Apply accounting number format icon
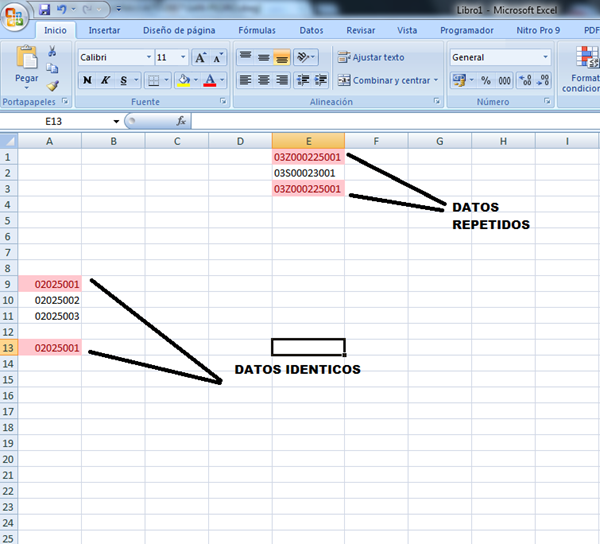The width and height of the screenshot is (600, 544). (x=459, y=80)
